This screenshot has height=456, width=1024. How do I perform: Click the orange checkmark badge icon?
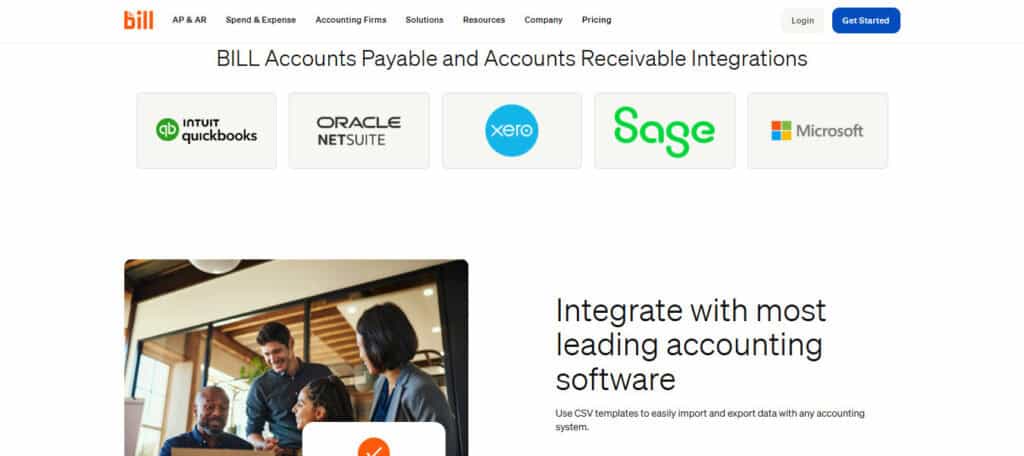click(x=374, y=447)
